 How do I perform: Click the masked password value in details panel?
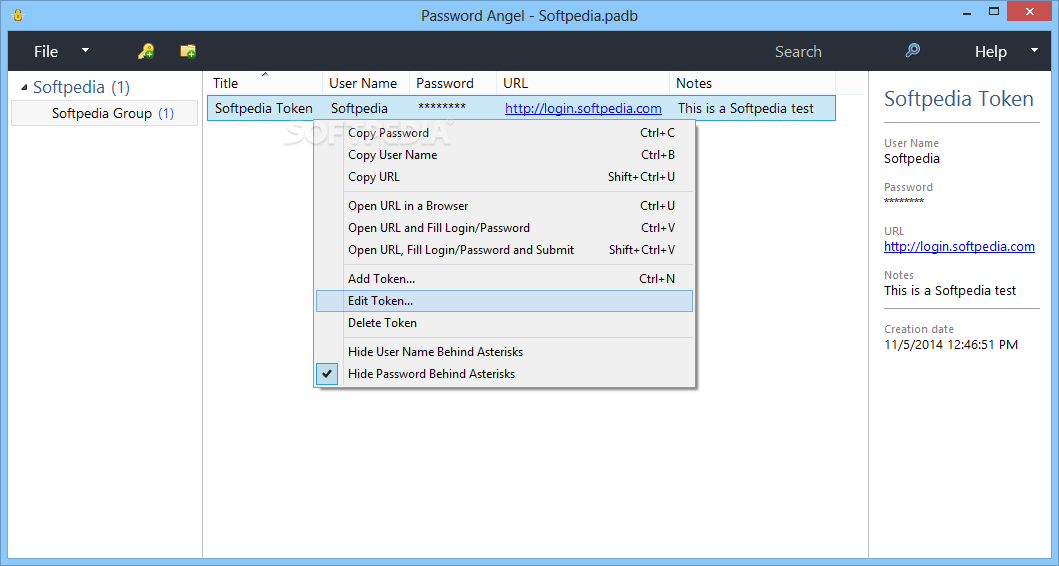pyautogui.click(x=904, y=201)
